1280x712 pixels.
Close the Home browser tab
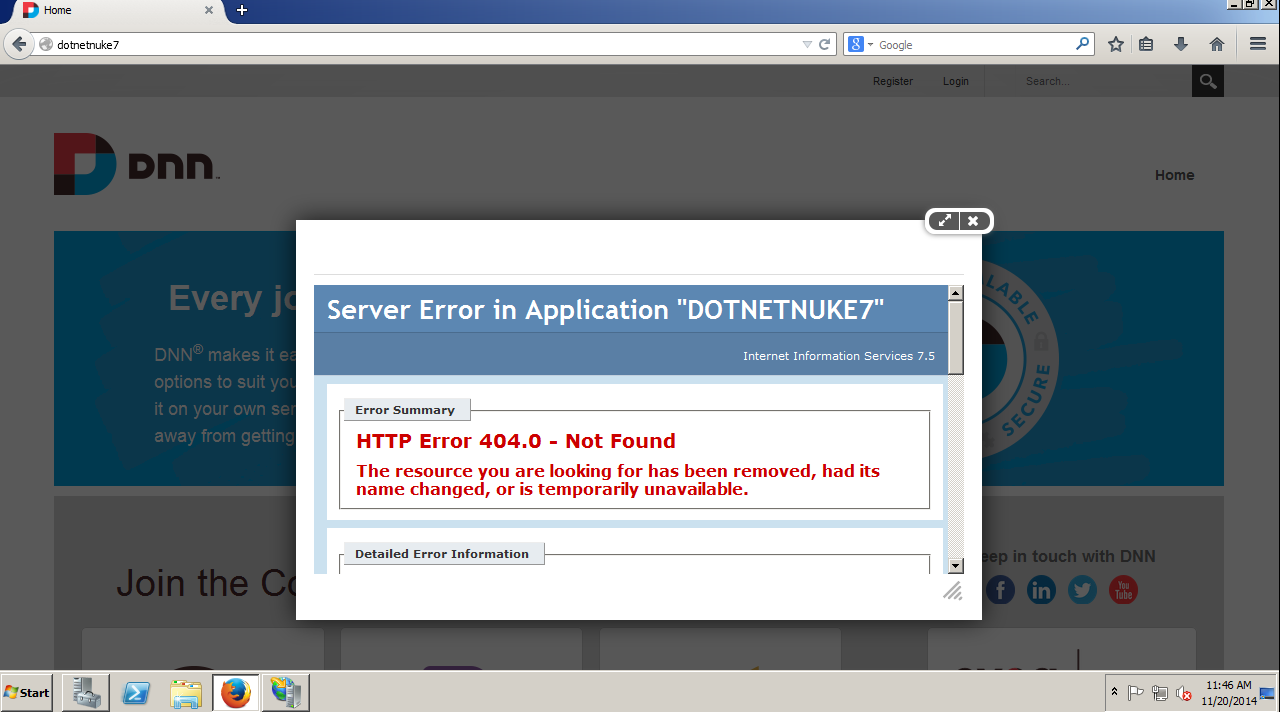coord(209,10)
